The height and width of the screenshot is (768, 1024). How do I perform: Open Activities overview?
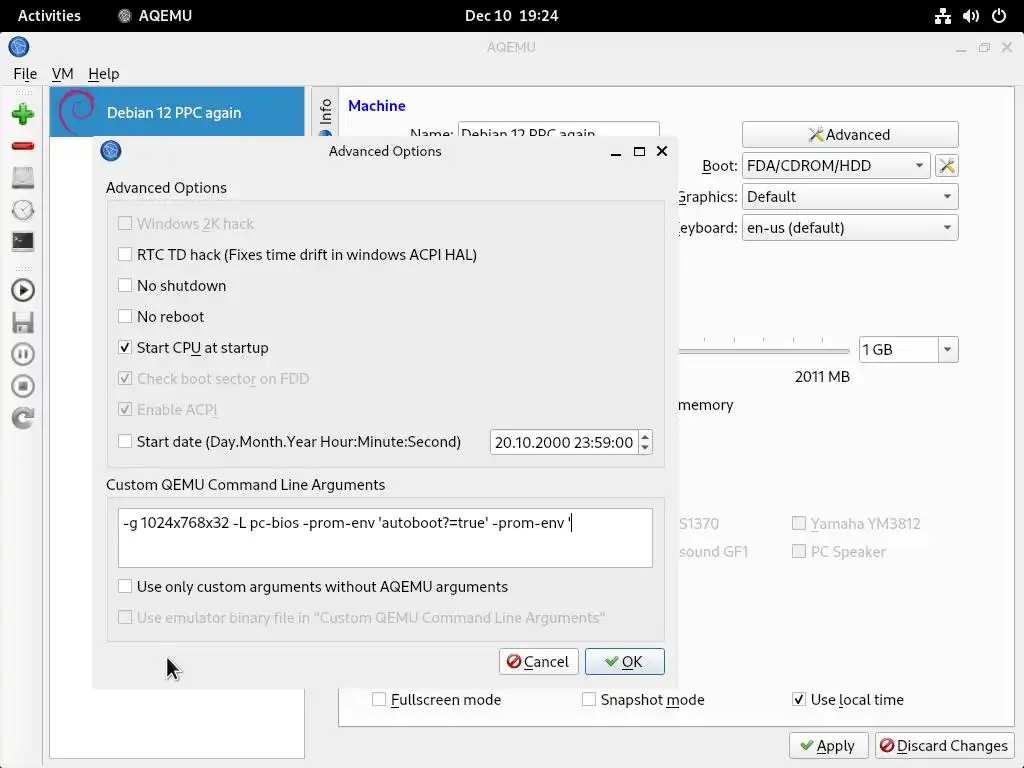49,16
